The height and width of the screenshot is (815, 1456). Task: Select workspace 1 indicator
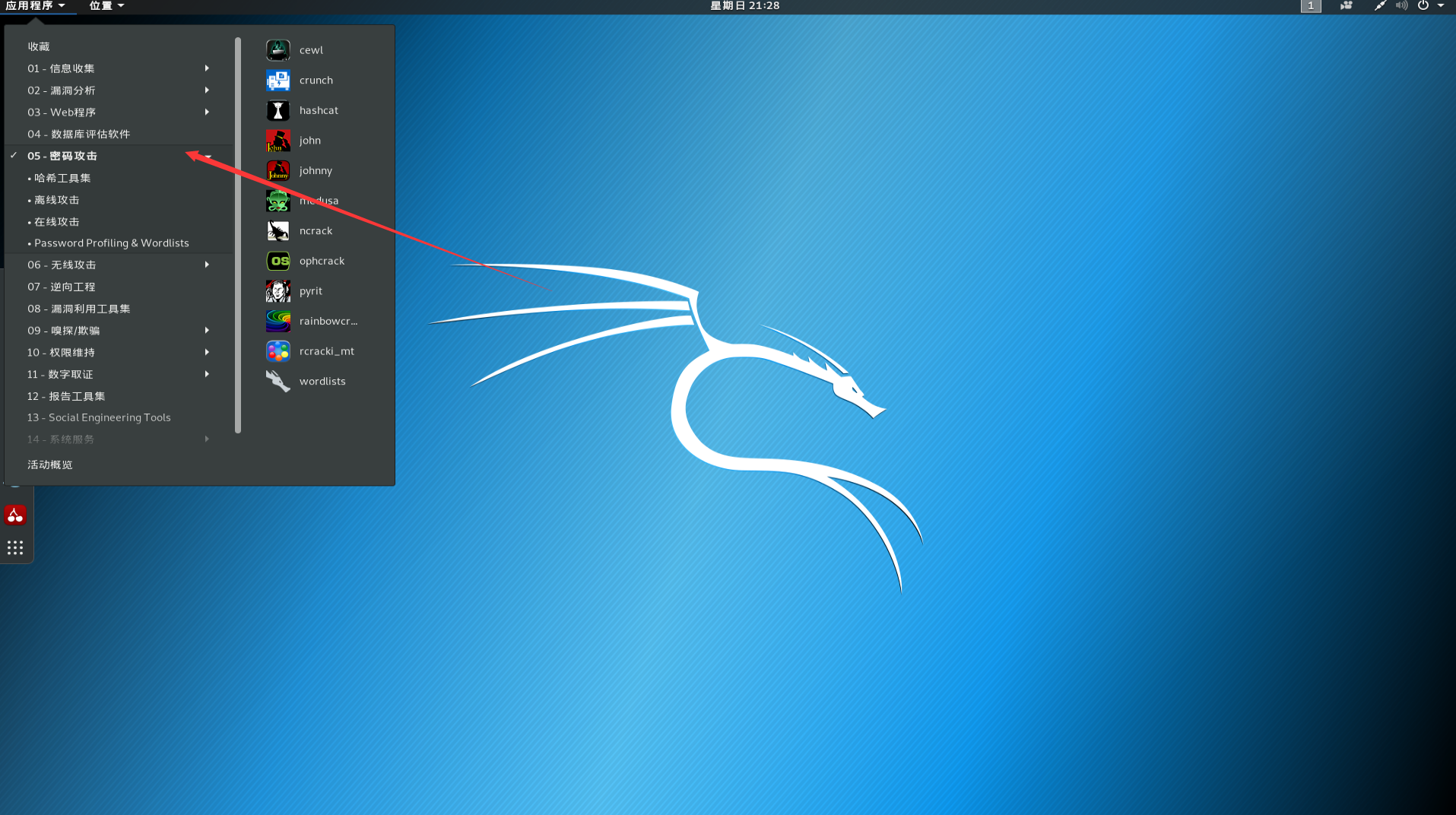pos(1310,6)
